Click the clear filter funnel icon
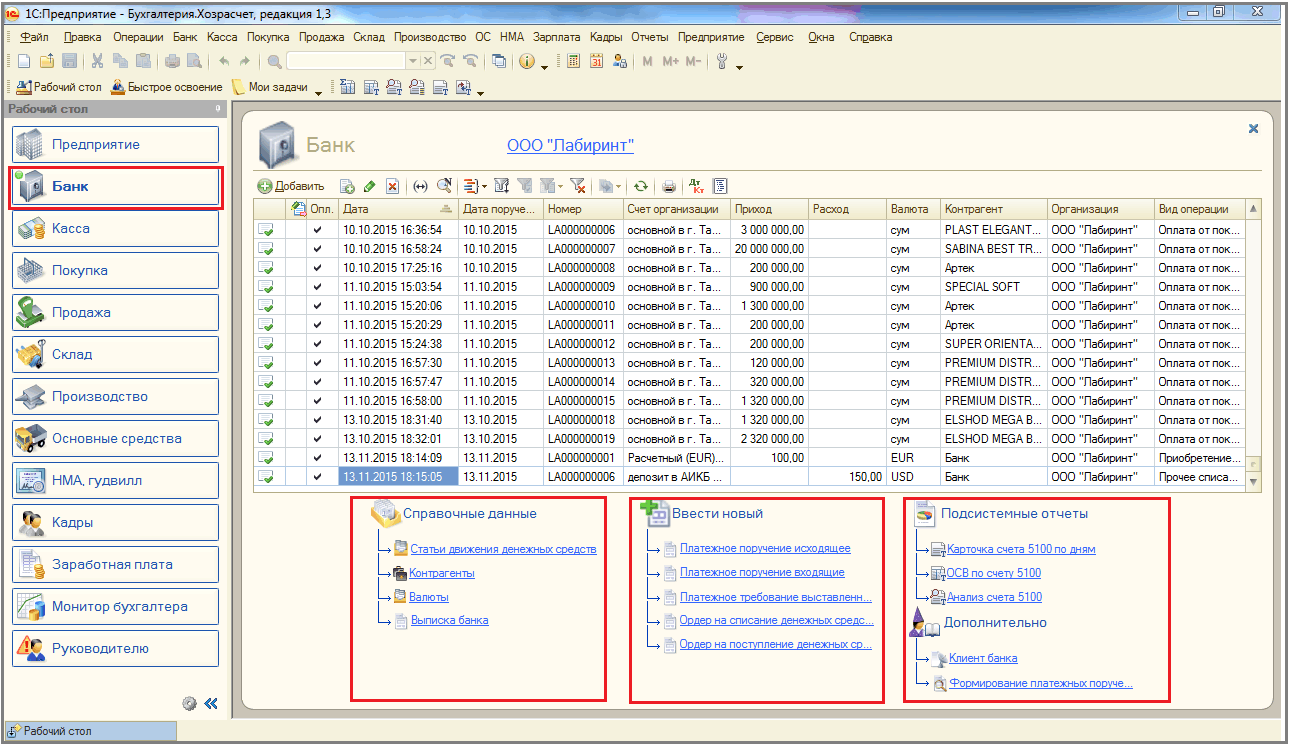Image resolution: width=1290 pixels, height=747 pixels. point(577,186)
